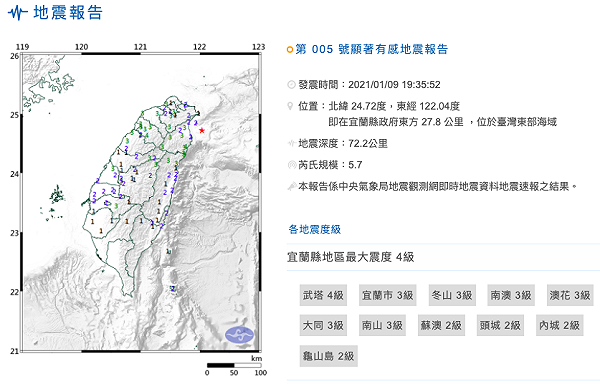This screenshot has height=384, width=600.
Task: Click the Penghu islands on the map
Action: [x=57, y=195]
